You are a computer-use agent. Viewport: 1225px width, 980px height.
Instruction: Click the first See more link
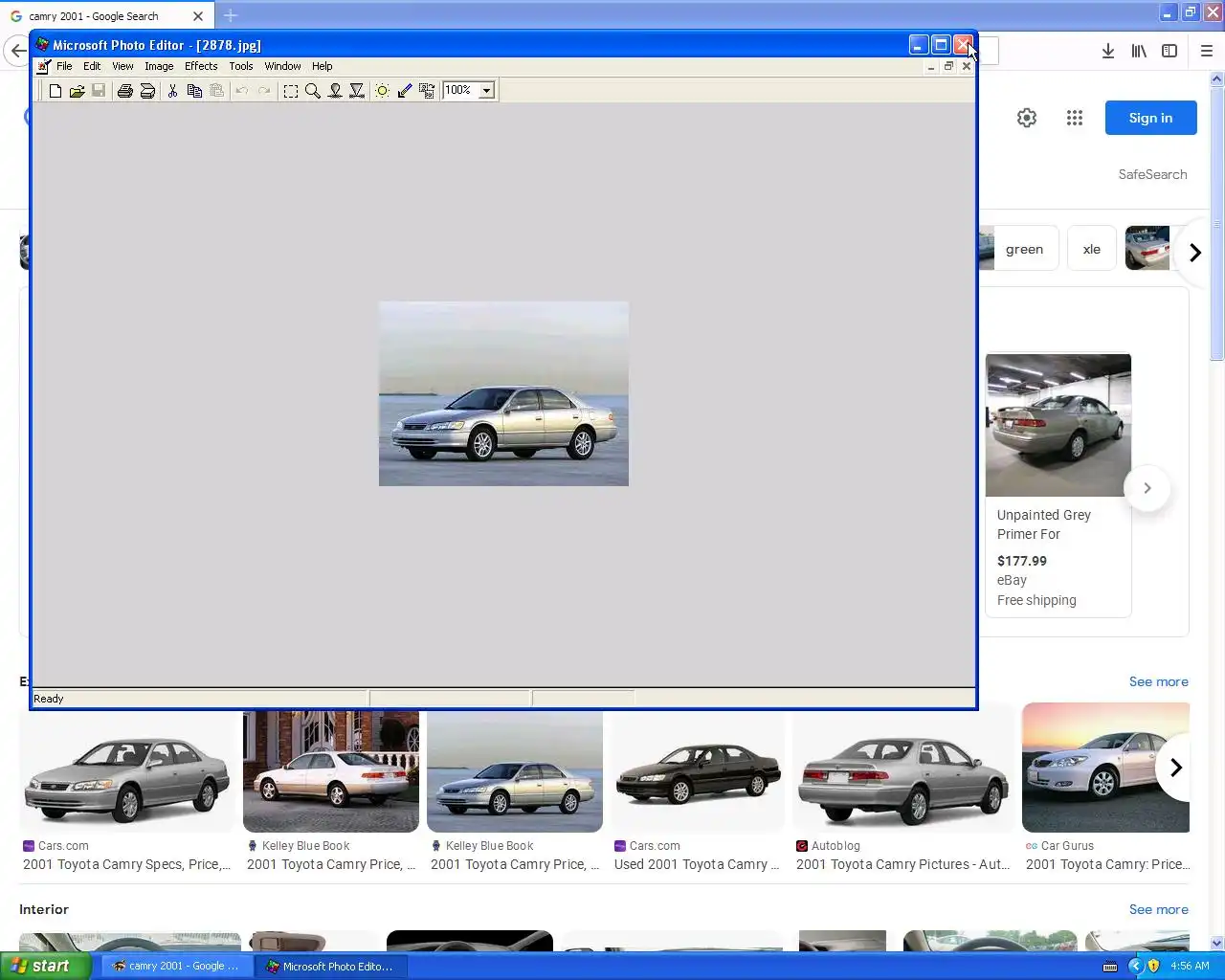[1158, 681]
